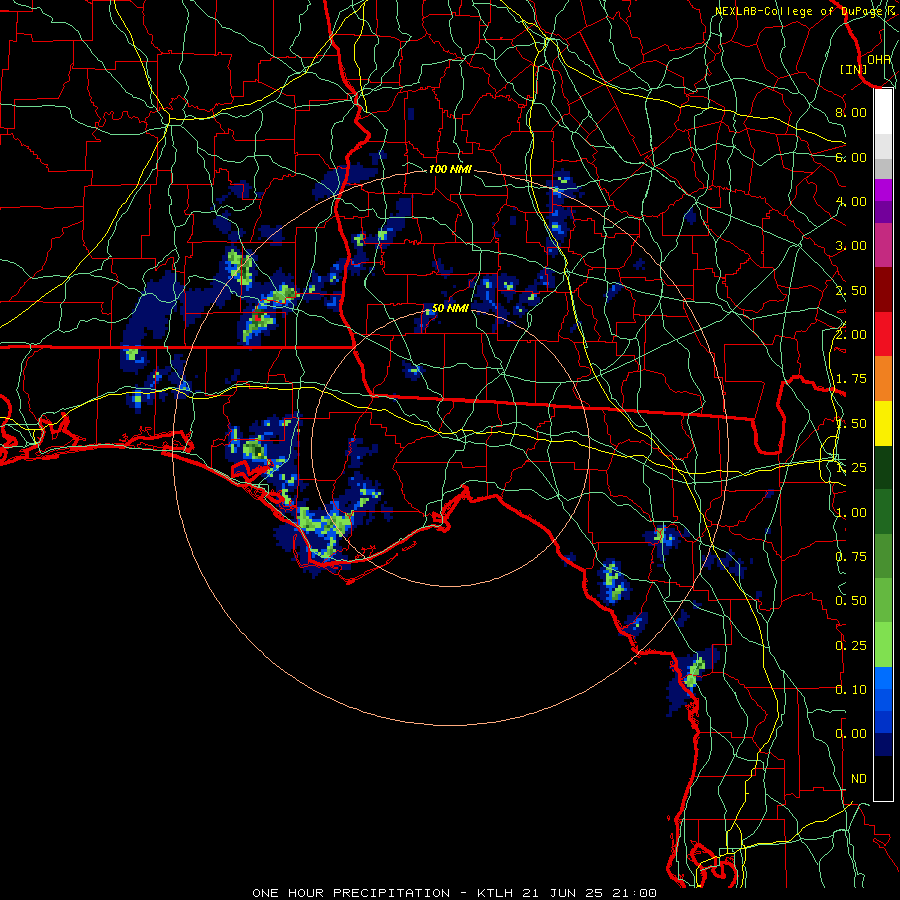Click the ND legend label

tap(859, 779)
